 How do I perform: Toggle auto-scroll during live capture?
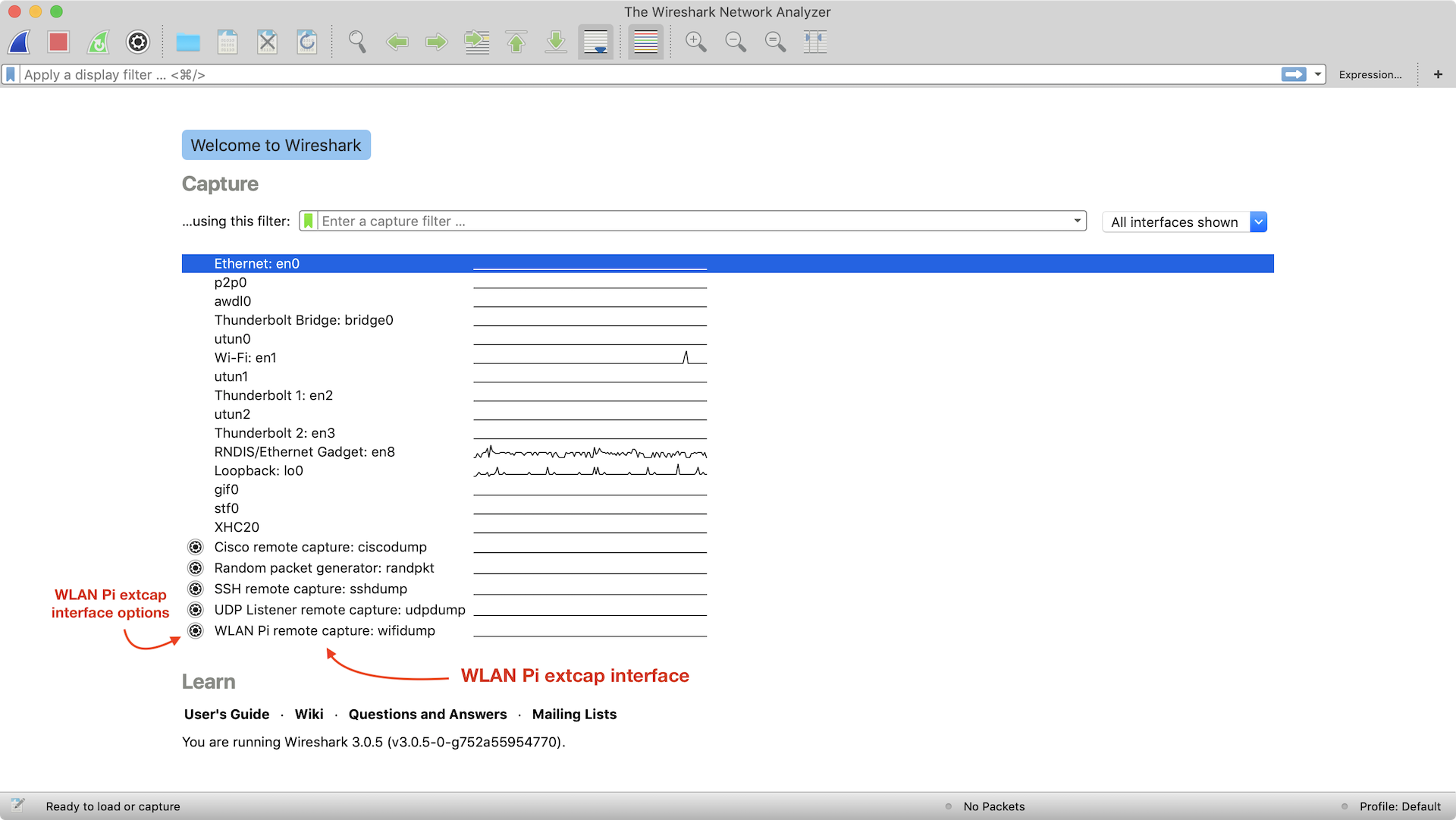coord(595,42)
